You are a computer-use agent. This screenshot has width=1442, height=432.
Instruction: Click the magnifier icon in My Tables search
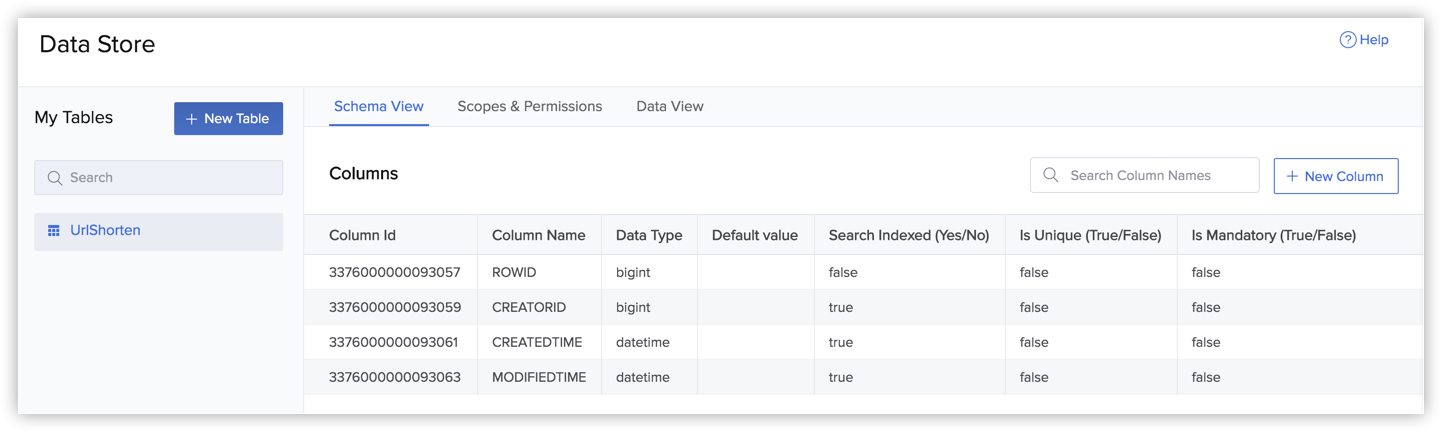tap(55, 178)
